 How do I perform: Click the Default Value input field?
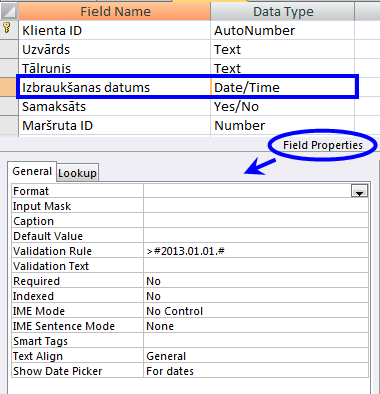point(256,236)
